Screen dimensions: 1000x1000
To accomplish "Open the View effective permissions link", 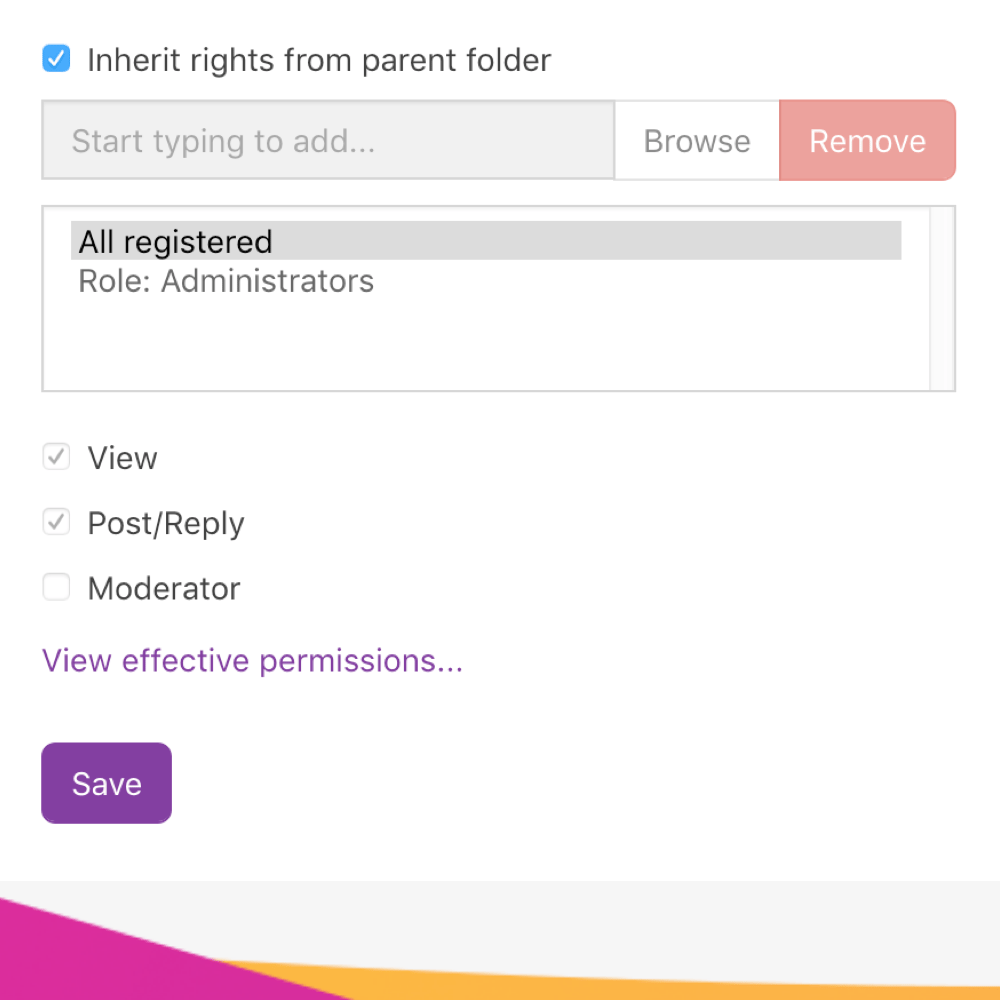I will [252, 661].
